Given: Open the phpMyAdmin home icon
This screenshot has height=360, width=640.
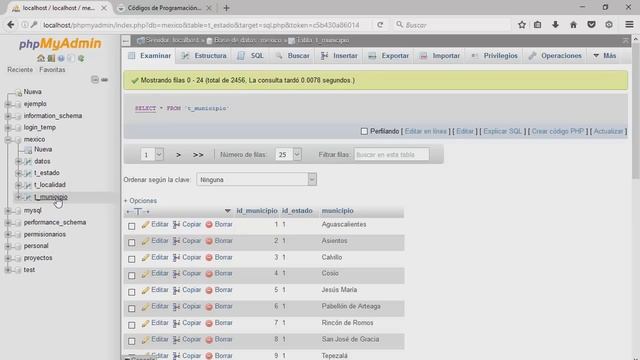Looking at the screenshot, I should pyautogui.click(x=41, y=58).
